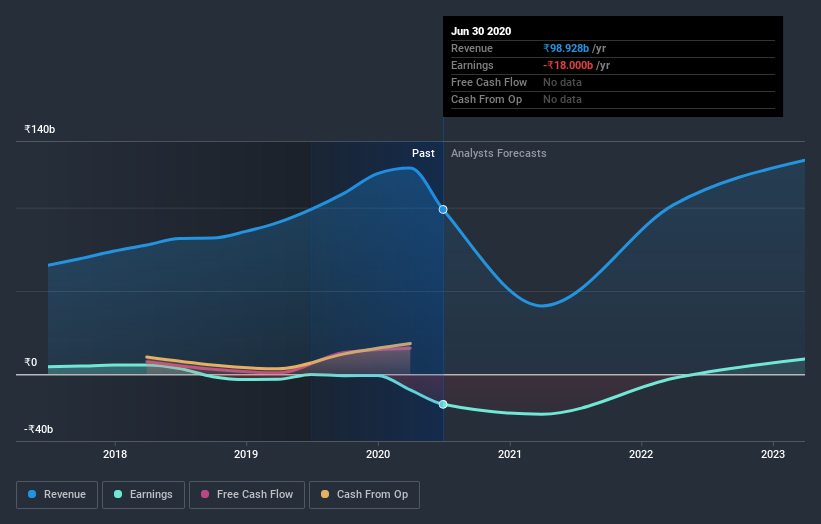This screenshot has height=524, width=821.
Task: Click the Revenue data point marker on the blue line
Action: [443, 209]
